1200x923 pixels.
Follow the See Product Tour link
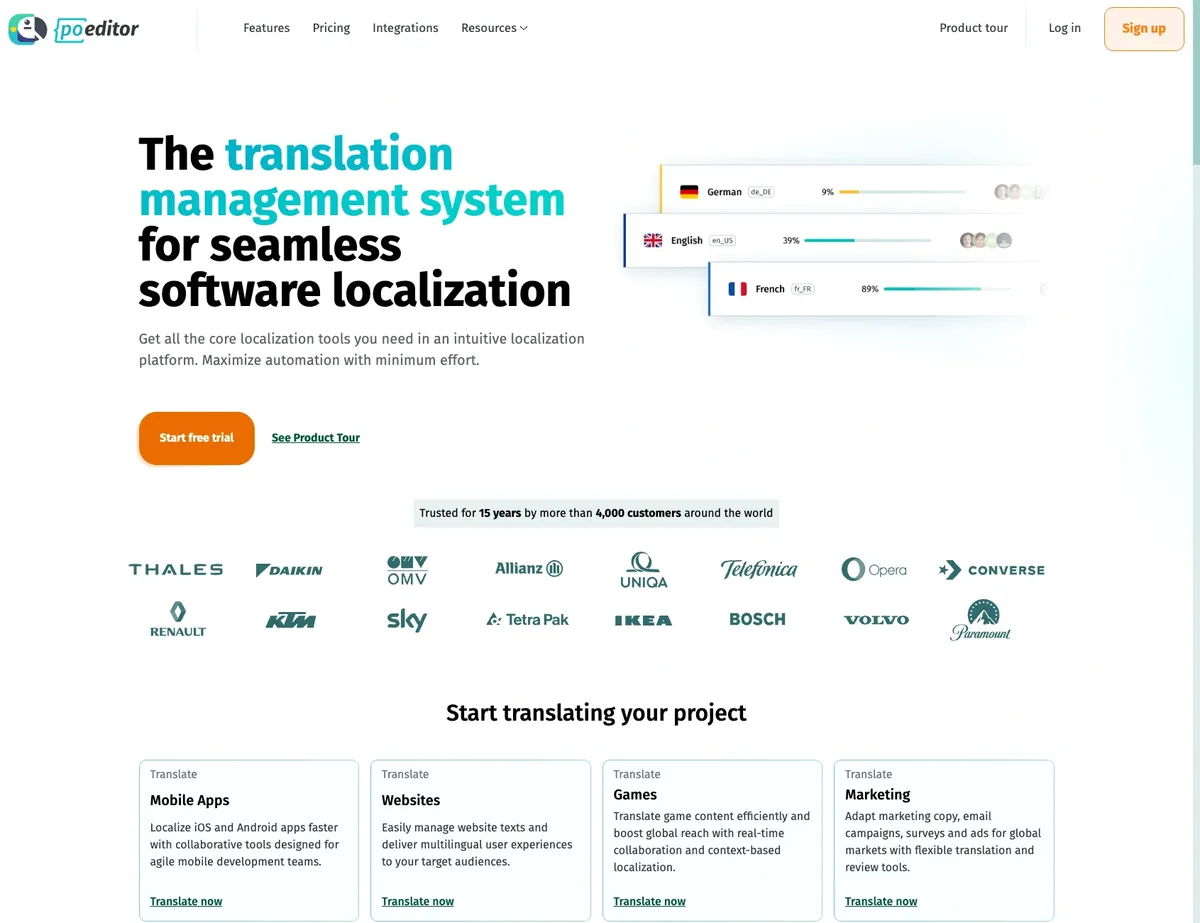coord(316,438)
